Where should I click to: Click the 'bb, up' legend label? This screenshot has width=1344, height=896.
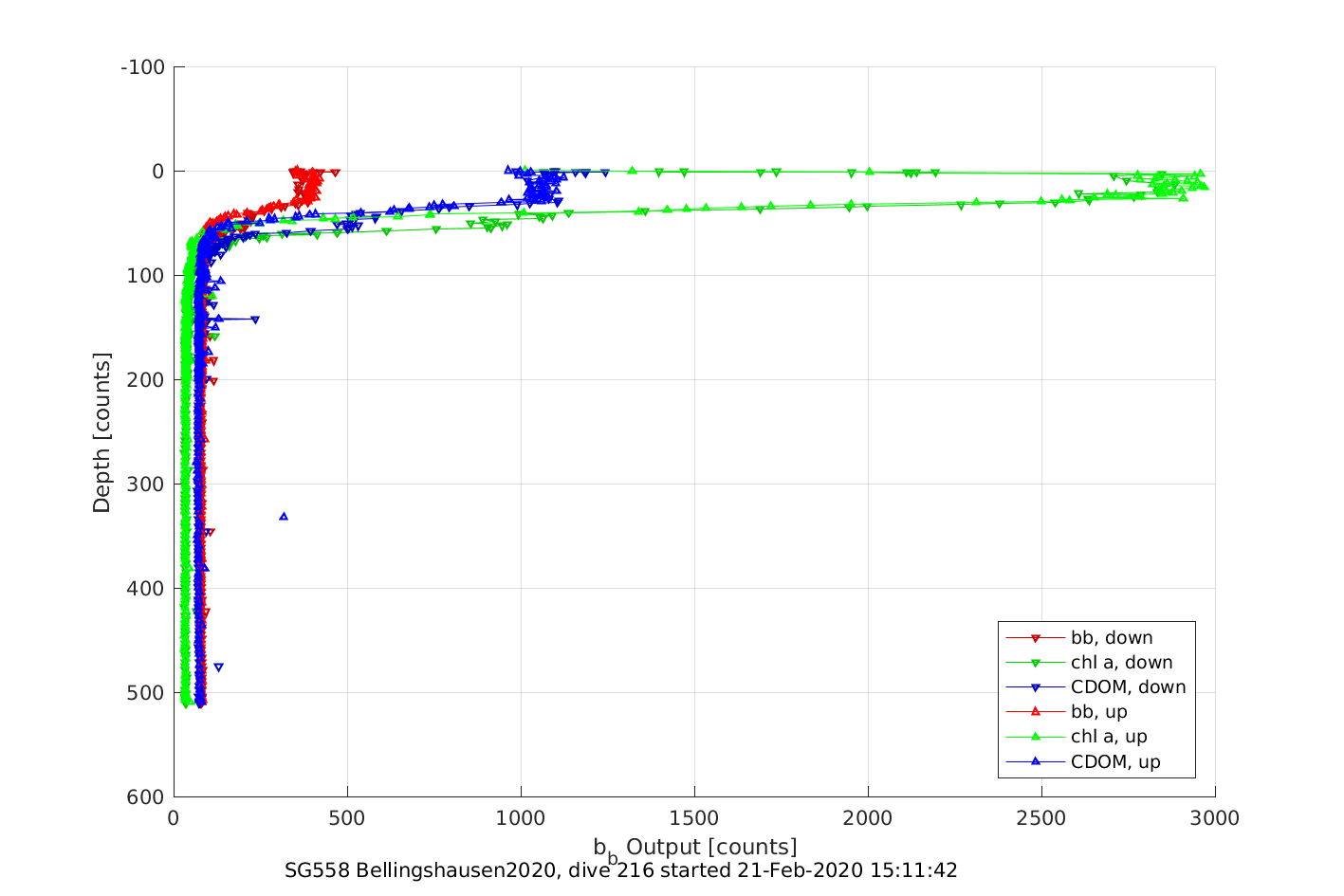point(1099,712)
